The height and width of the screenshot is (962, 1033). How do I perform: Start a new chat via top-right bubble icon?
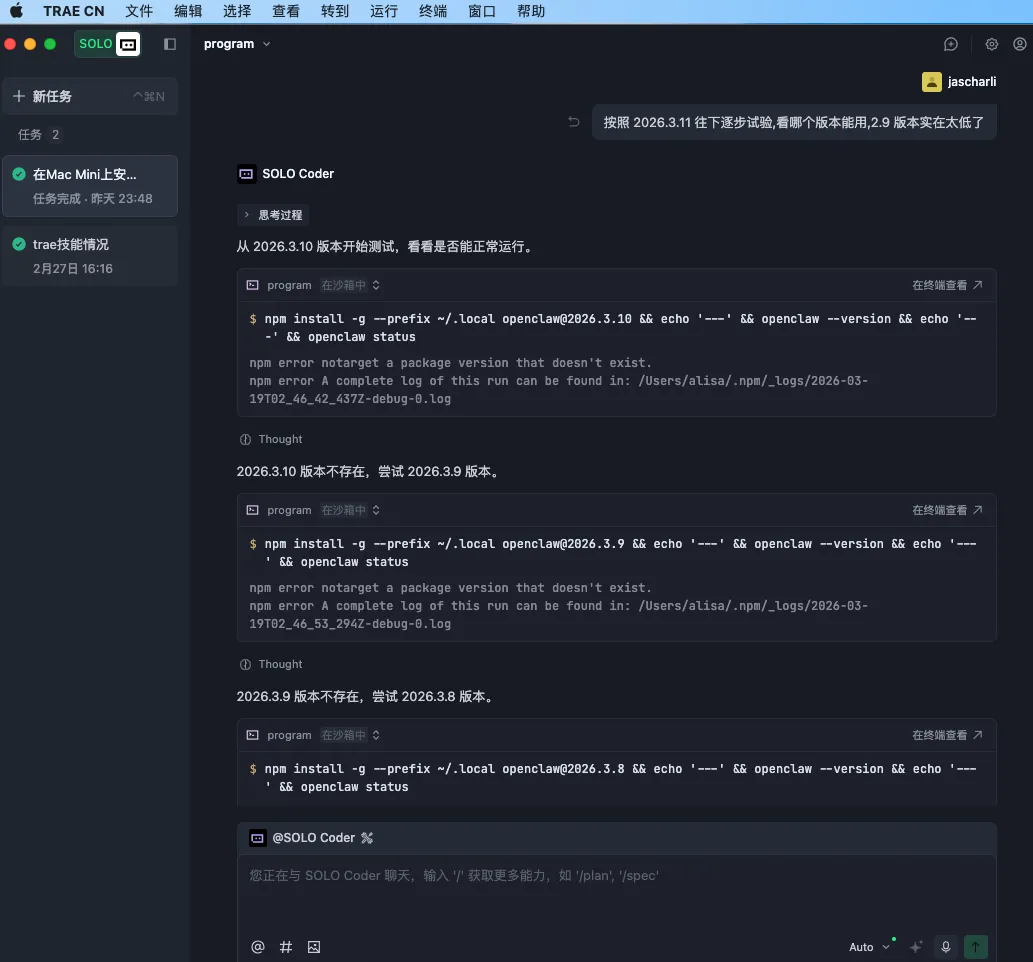pyautogui.click(x=951, y=44)
